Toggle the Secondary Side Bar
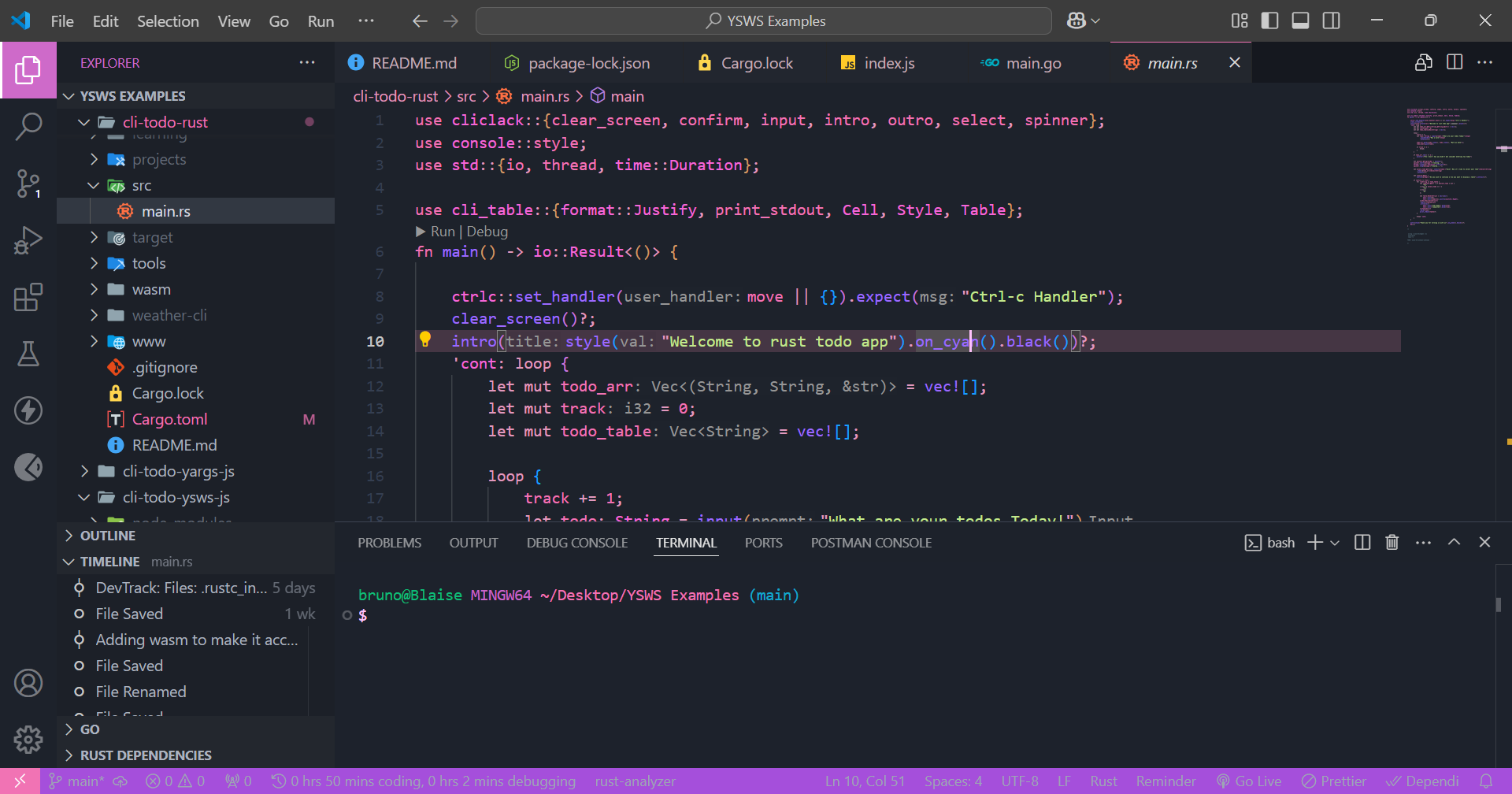1512x794 pixels. 1331,20
